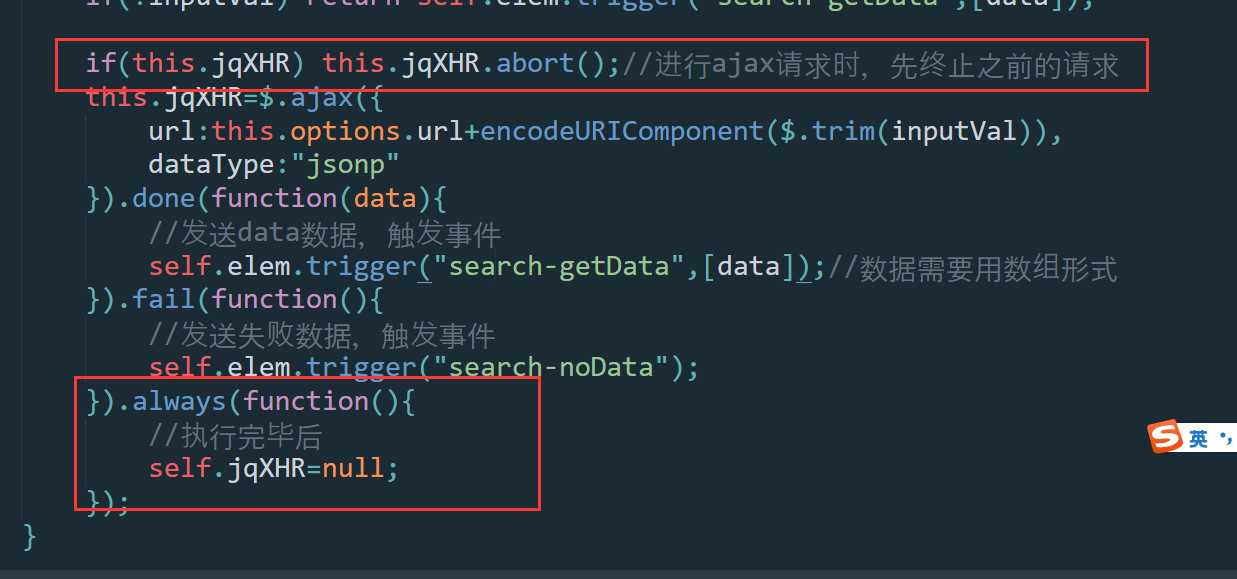Toggle the punctuation mode in Sogou bar

pyautogui.click(x=1226, y=438)
